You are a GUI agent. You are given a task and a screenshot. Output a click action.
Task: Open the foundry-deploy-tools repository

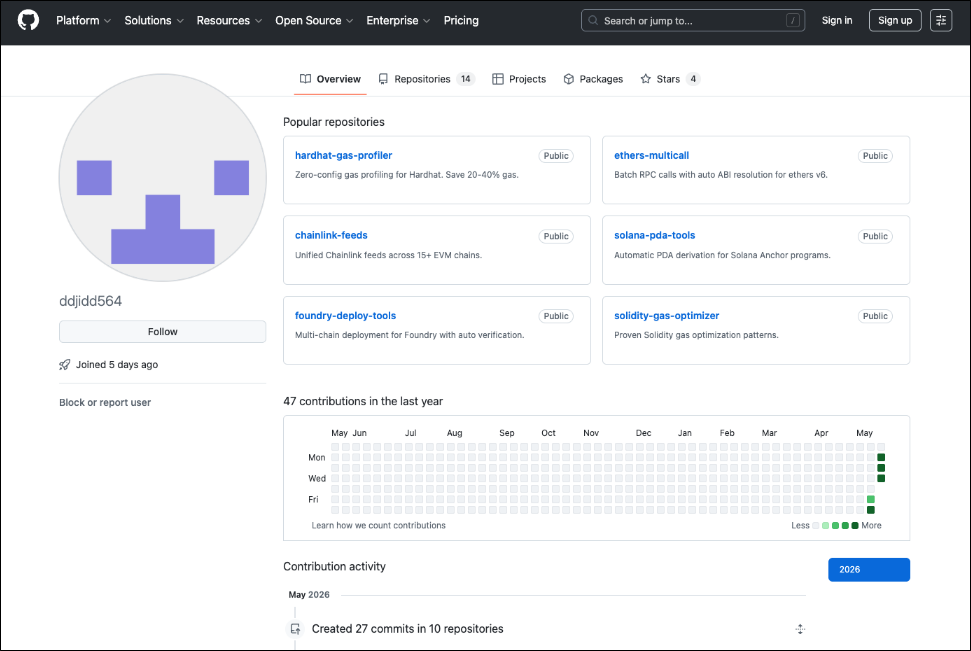[x=346, y=315]
